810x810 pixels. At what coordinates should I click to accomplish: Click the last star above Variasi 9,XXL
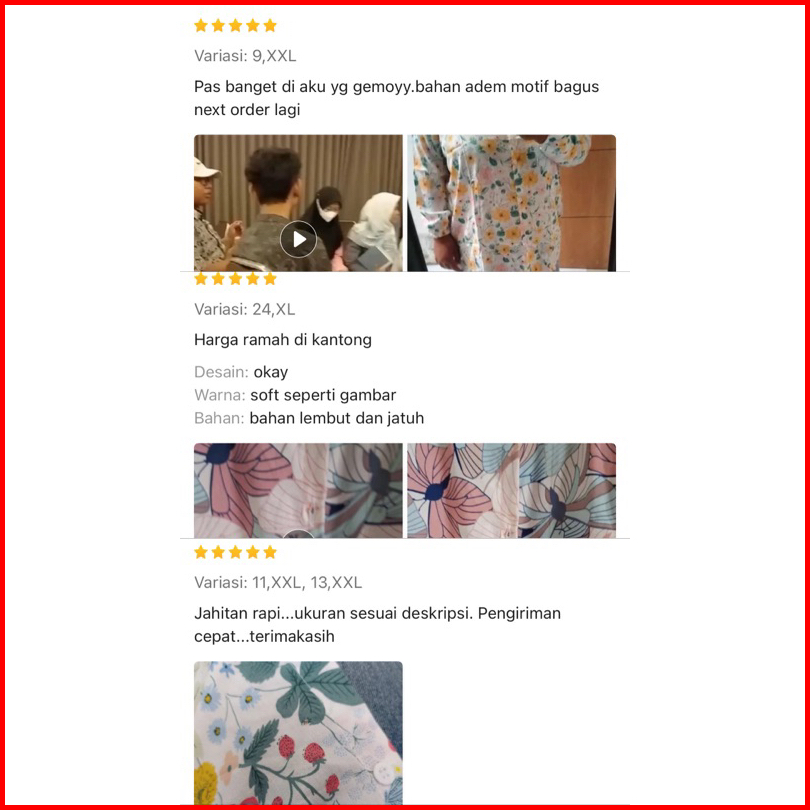pos(270,25)
